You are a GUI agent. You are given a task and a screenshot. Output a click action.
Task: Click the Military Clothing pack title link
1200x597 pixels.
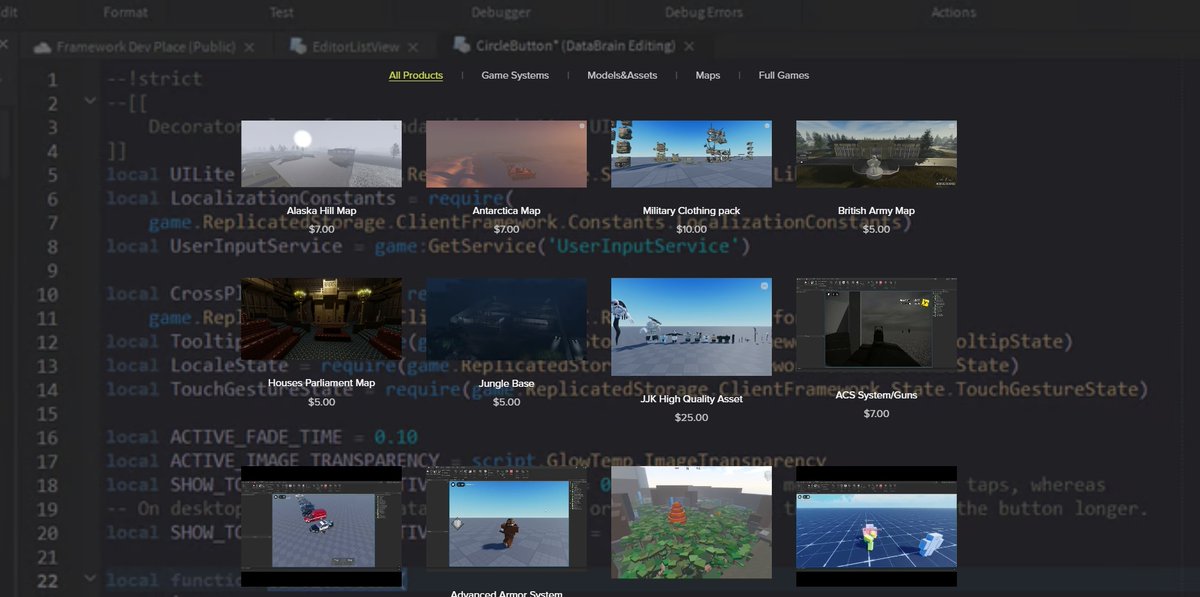tap(691, 211)
